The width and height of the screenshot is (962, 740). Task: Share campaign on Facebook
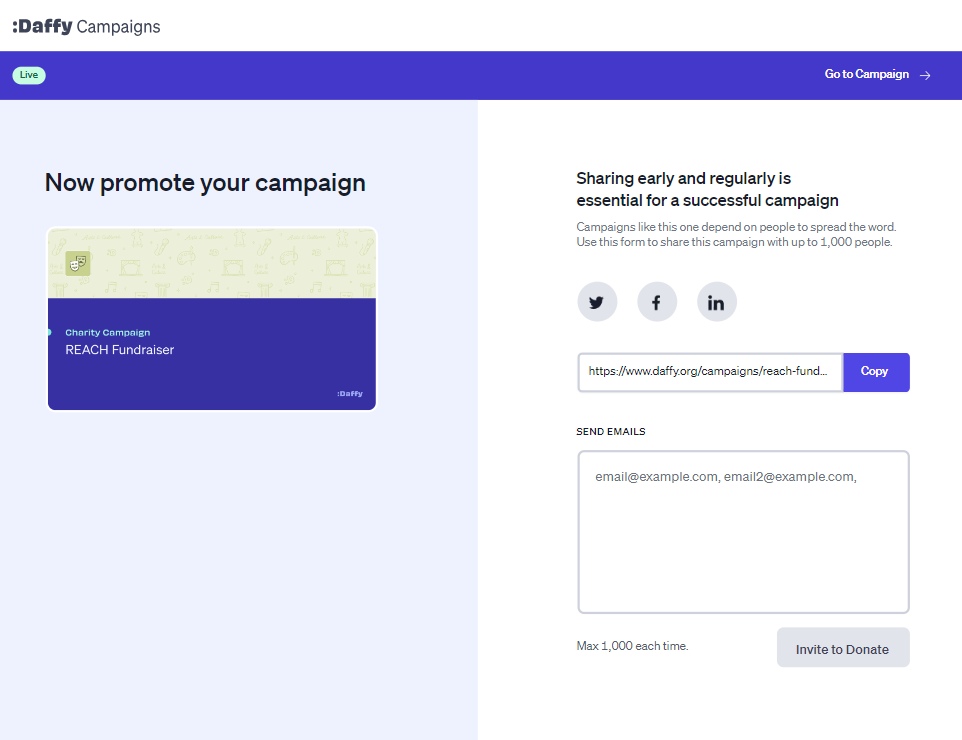pyautogui.click(x=656, y=302)
